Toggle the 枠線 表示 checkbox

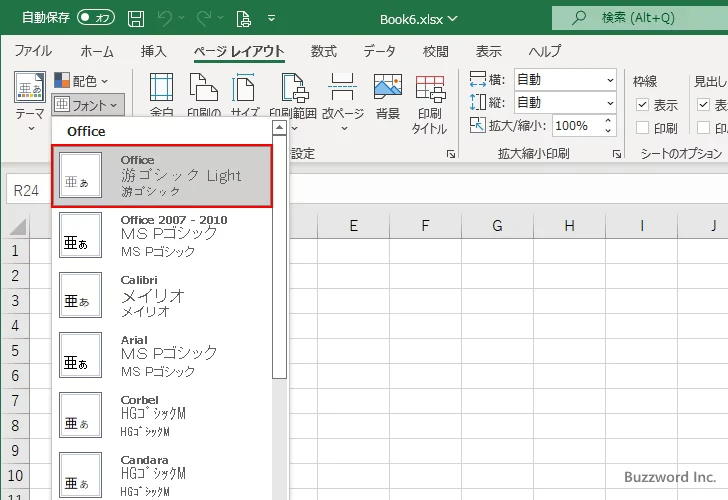642,104
